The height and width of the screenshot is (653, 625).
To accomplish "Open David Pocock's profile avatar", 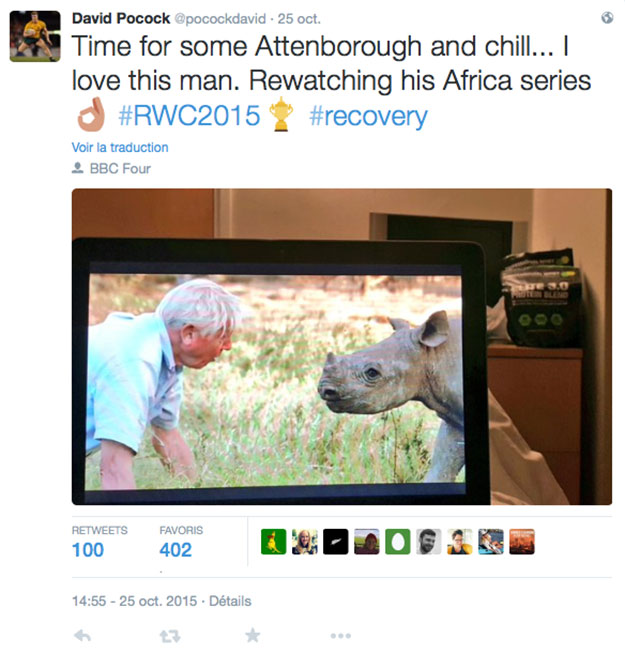I will coord(35,36).
